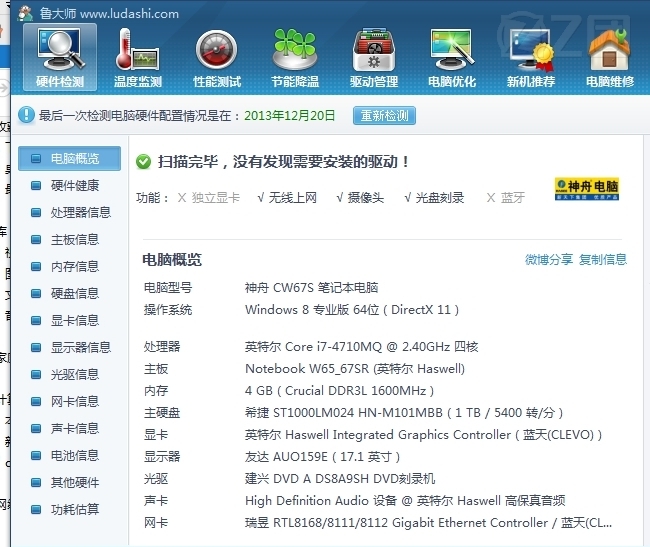Click the 独立显卡 feature label

[216, 198]
